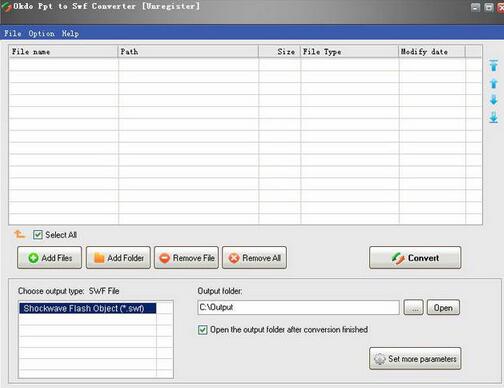The image size is (504, 388).
Task: Browse for output folder with ellipsis button
Action: coord(413,307)
